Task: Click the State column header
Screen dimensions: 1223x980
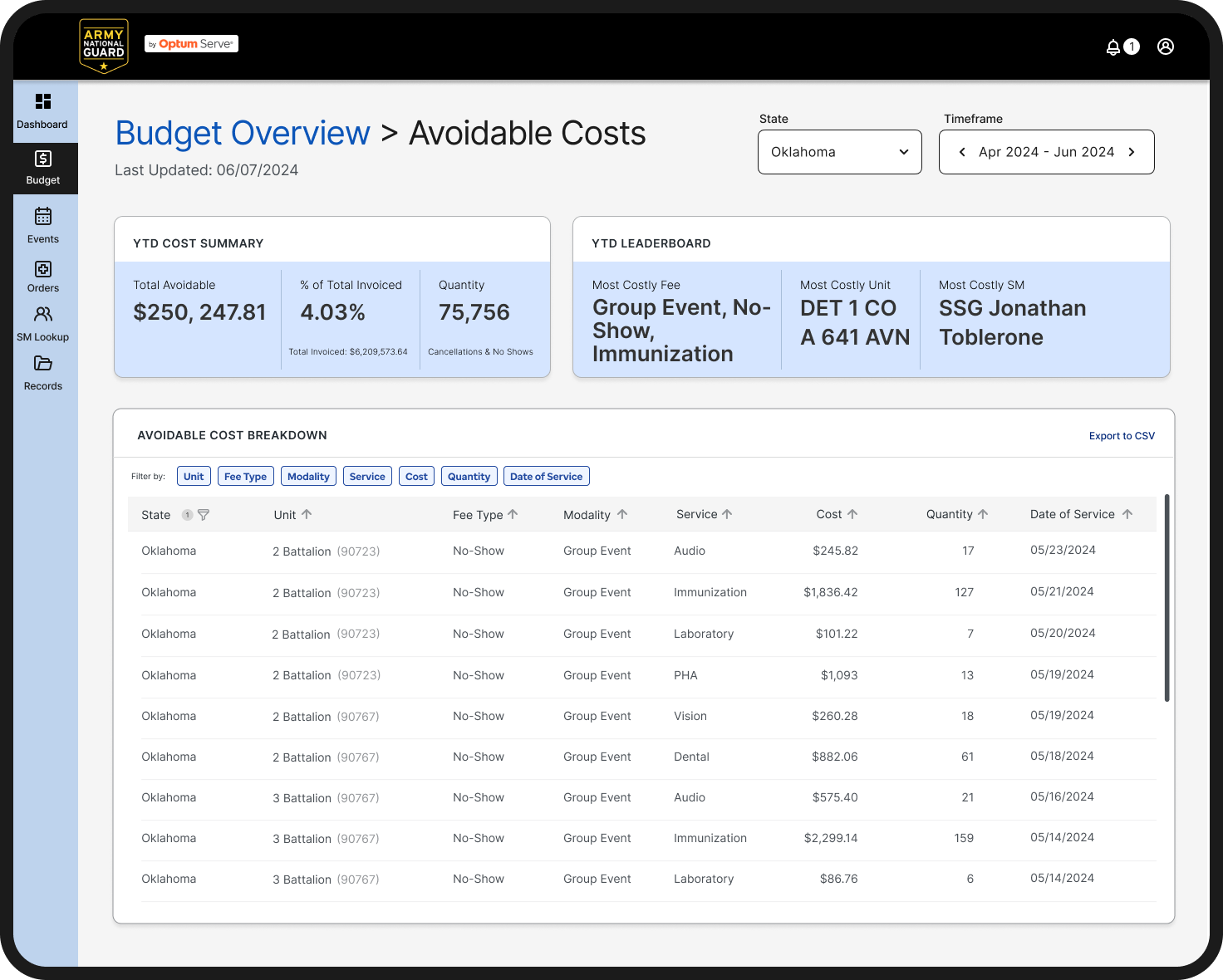Action: tap(156, 515)
